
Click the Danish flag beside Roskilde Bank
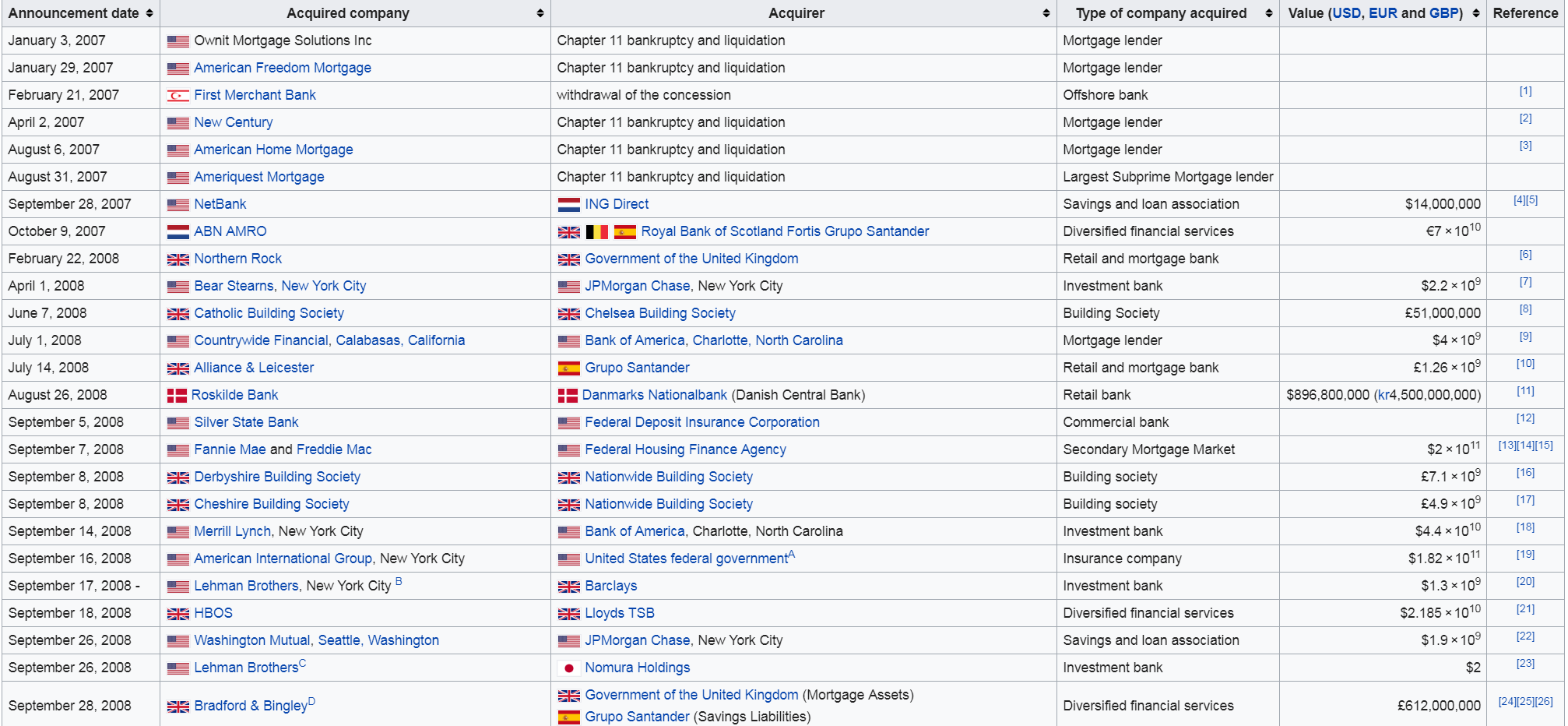coord(177,396)
